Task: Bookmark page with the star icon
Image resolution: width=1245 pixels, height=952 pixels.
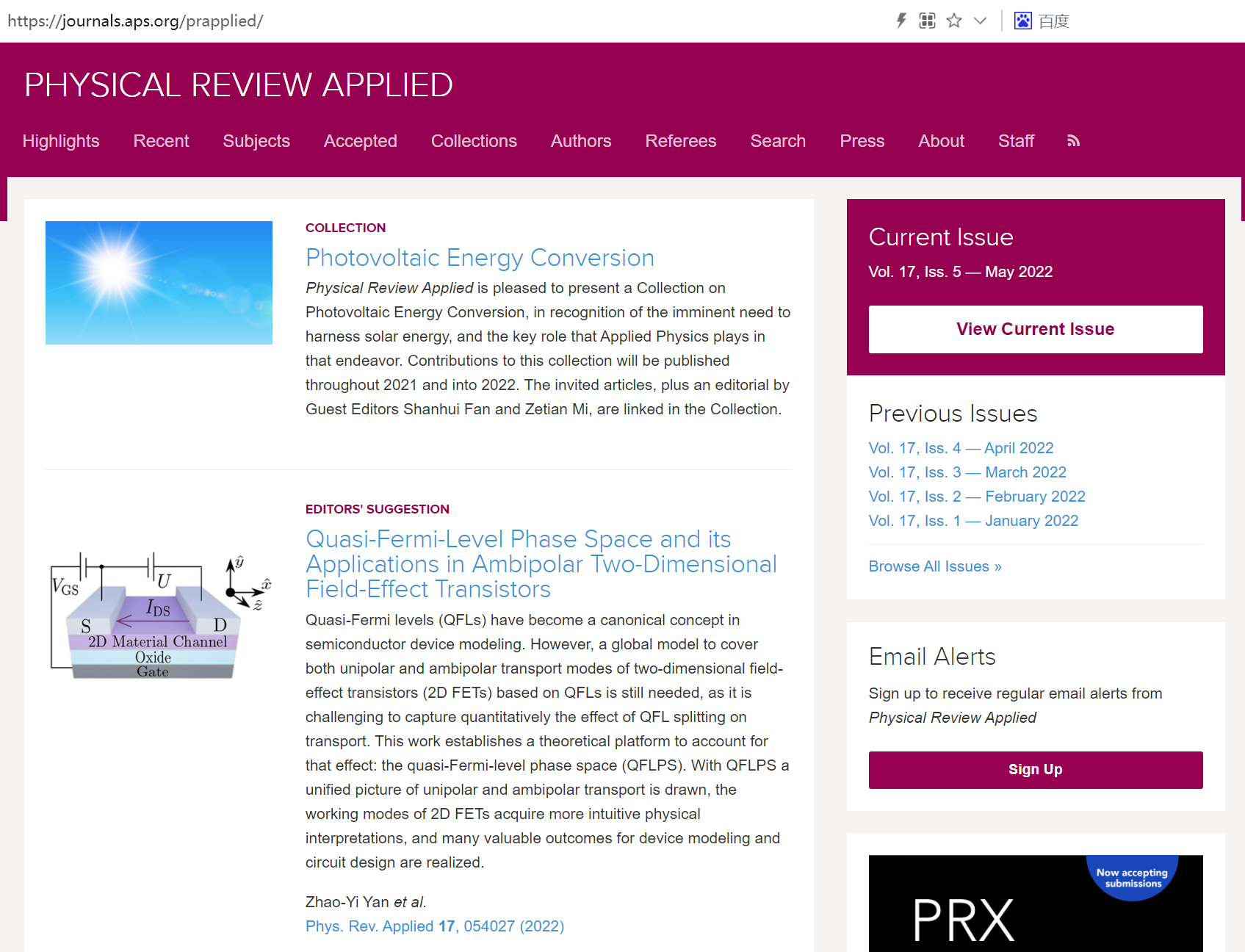Action: coord(954,21)
